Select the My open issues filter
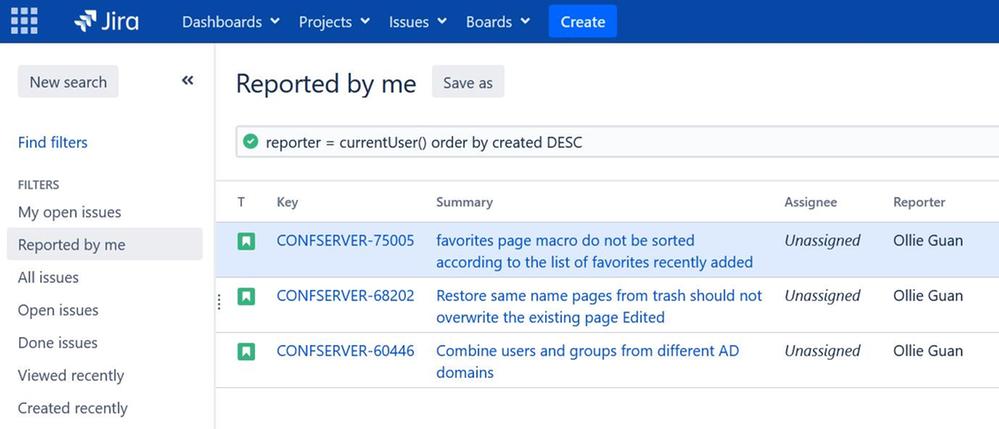Screen dimensions: 999x429 [x=69, y=212]
